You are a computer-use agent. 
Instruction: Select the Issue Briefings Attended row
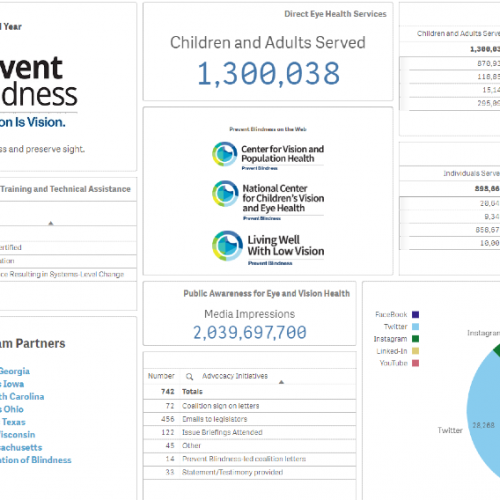pyautogui.click(x=250, y=432)
